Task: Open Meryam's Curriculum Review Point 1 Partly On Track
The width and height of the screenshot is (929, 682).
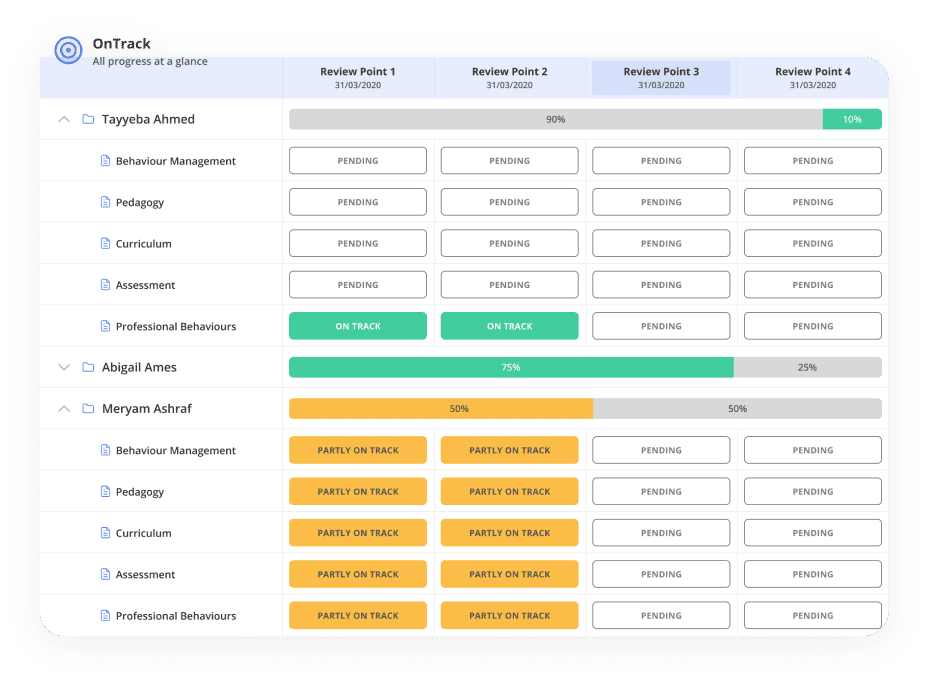Action: 358,533
